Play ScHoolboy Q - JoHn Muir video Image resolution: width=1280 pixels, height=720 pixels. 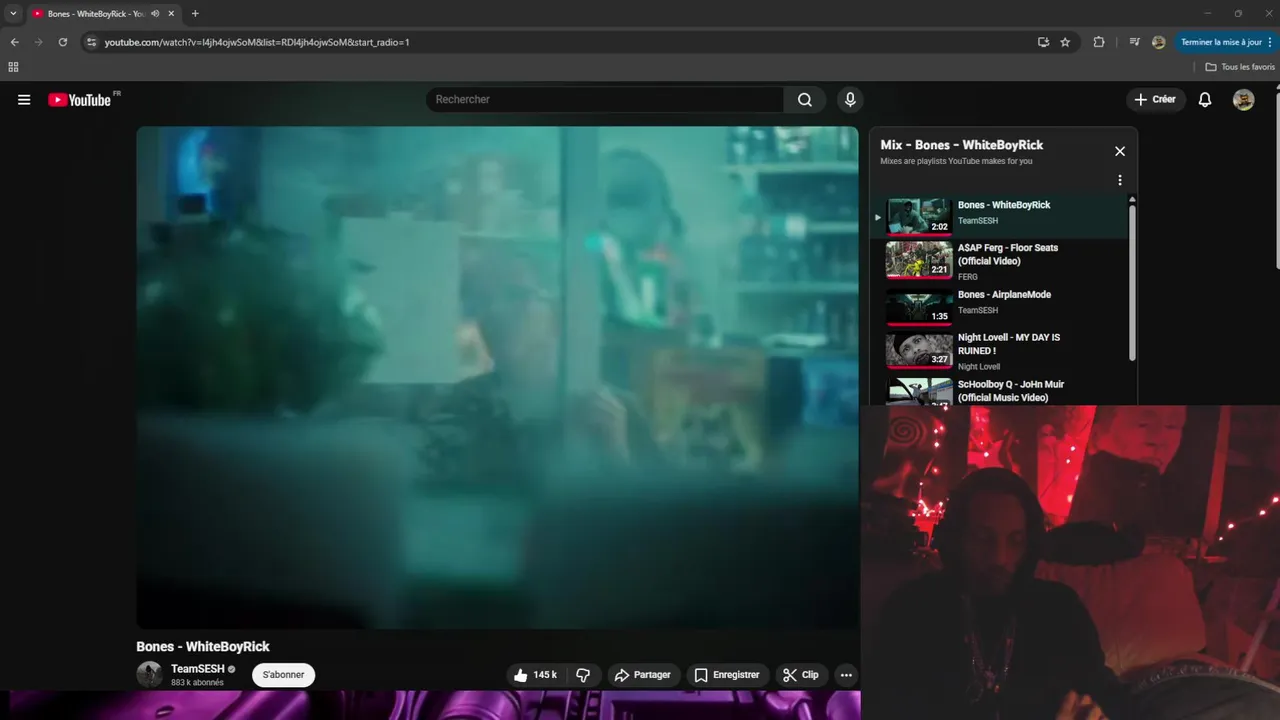tap(1000, 391)
